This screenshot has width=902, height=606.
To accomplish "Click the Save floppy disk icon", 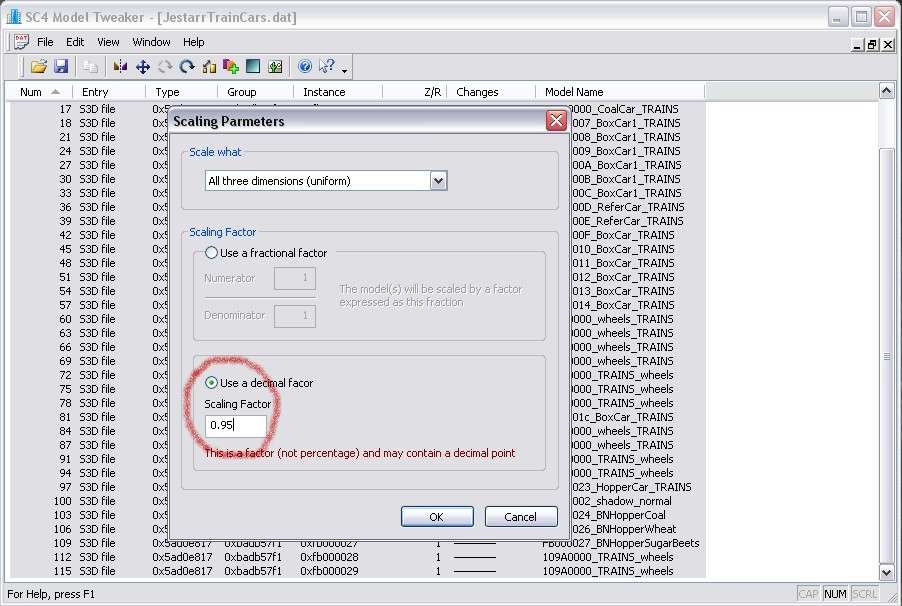I will (x=61, y=67).
